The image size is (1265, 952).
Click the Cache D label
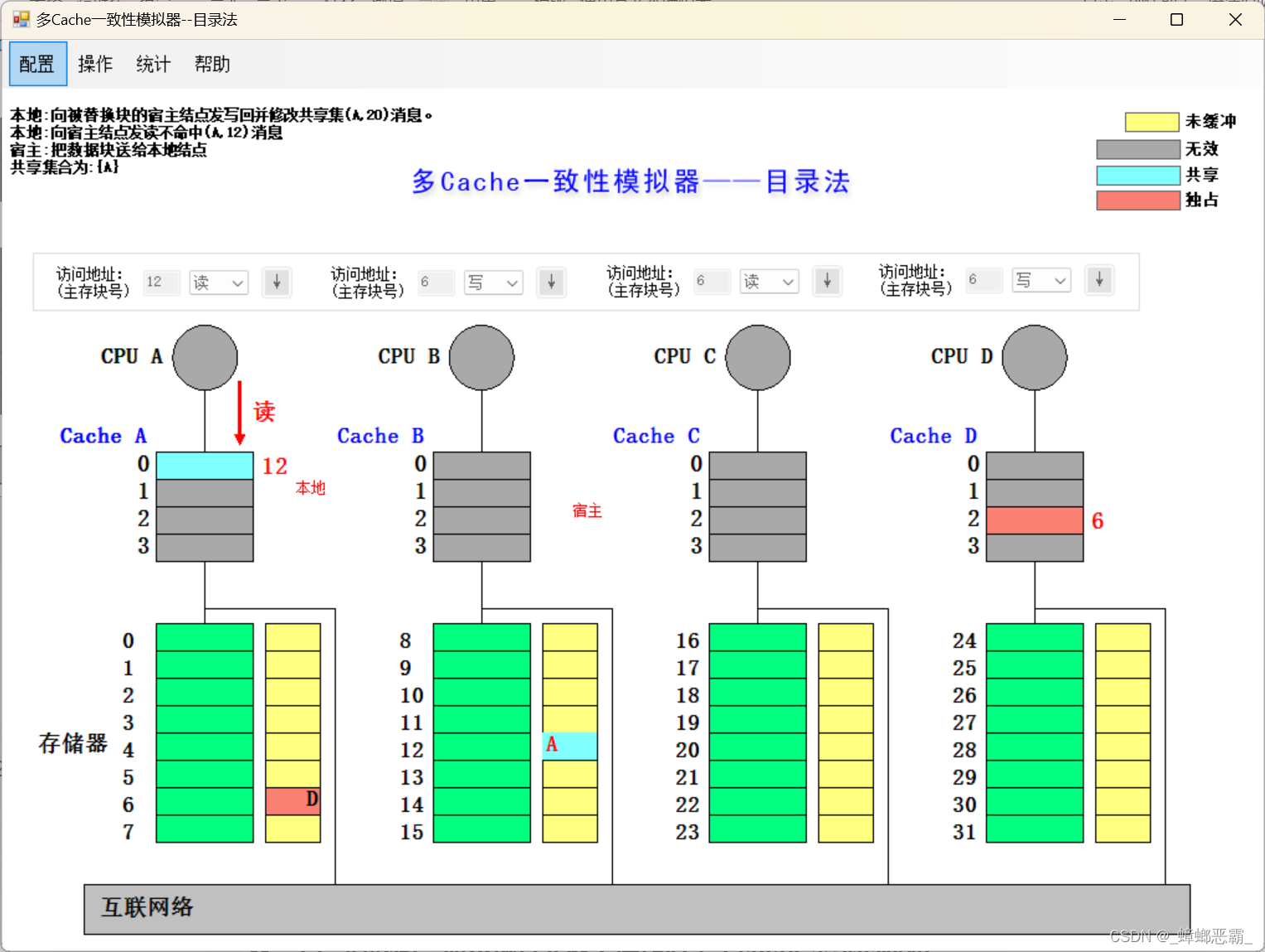pos(934,436)
